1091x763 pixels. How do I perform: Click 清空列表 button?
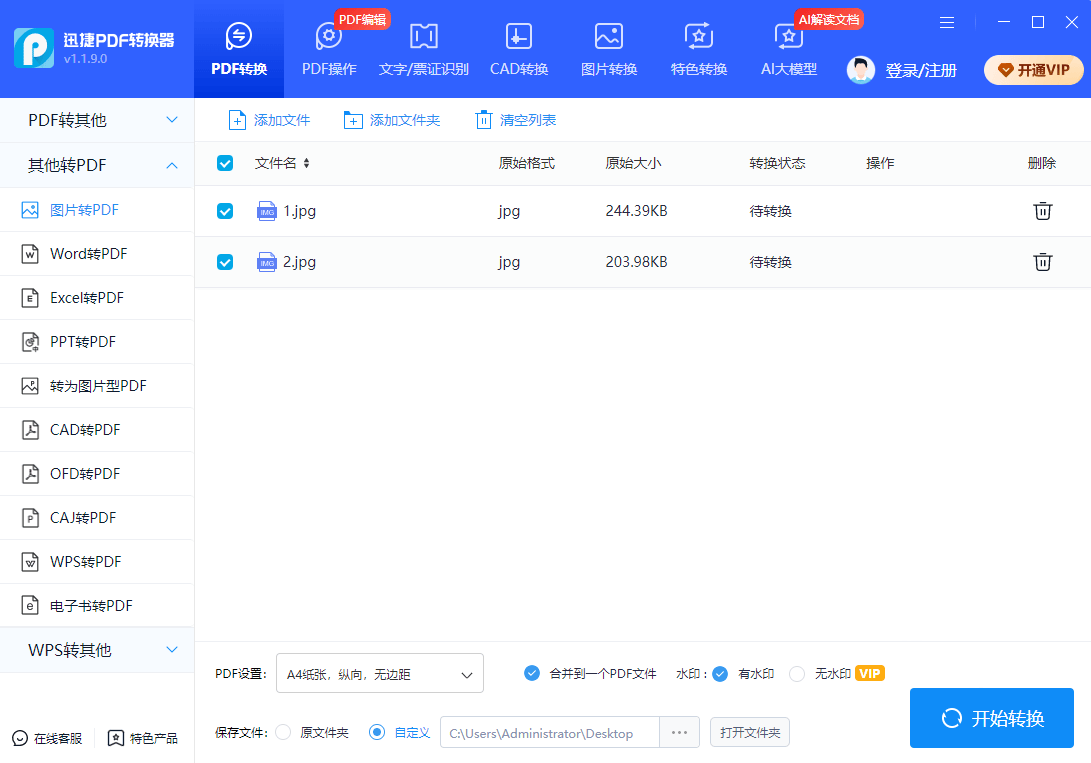pyautogui.click(x=516, y=120)
